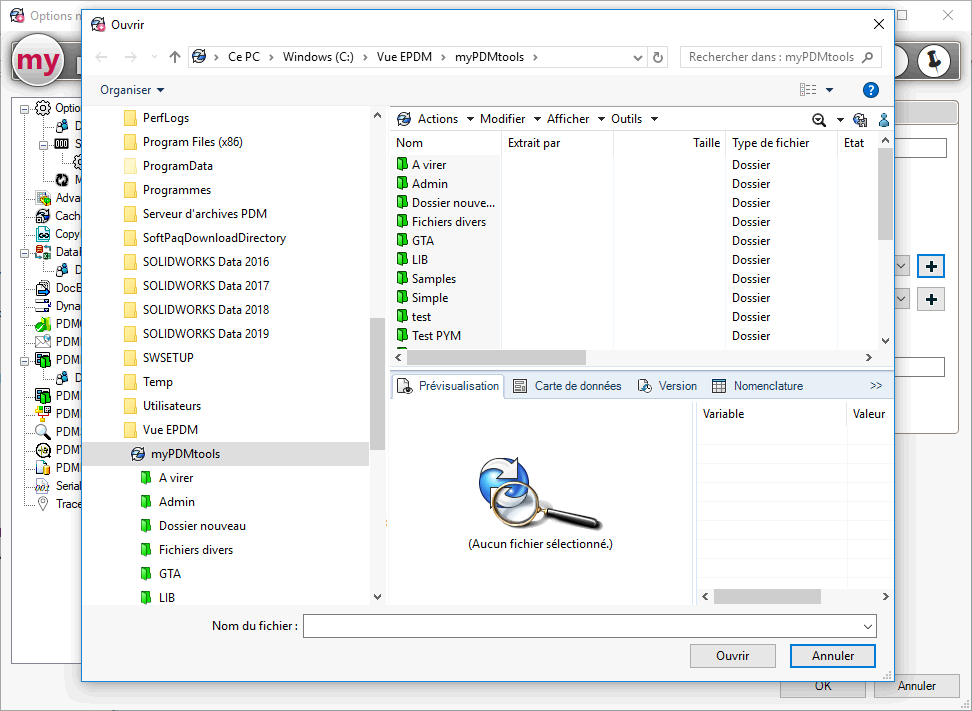Open the Organiser dropdown
The height and width of the screenshot is (711, 972).
132,90
